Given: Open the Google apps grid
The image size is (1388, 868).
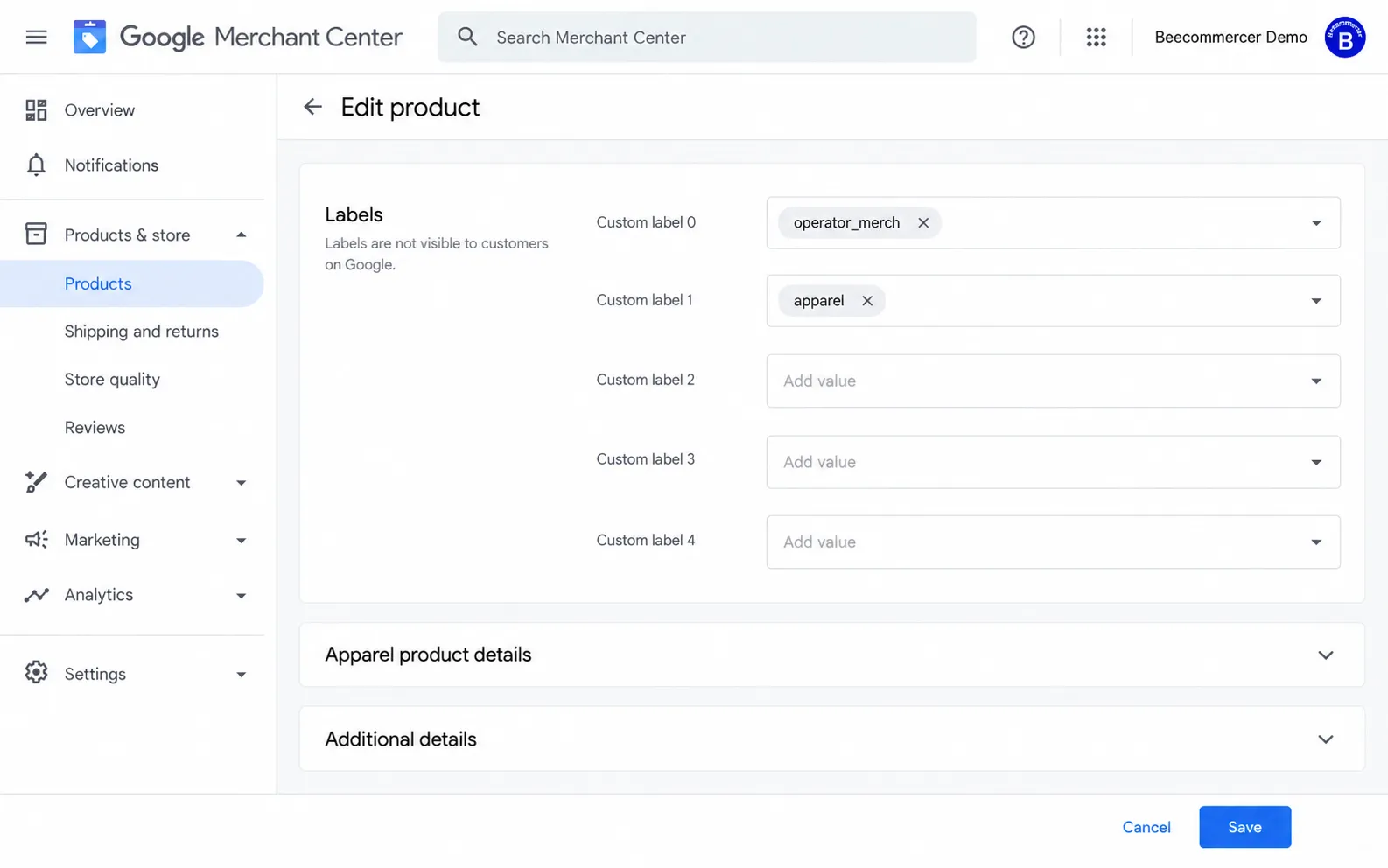Looking at the screenshot, I should [1096, 37].
